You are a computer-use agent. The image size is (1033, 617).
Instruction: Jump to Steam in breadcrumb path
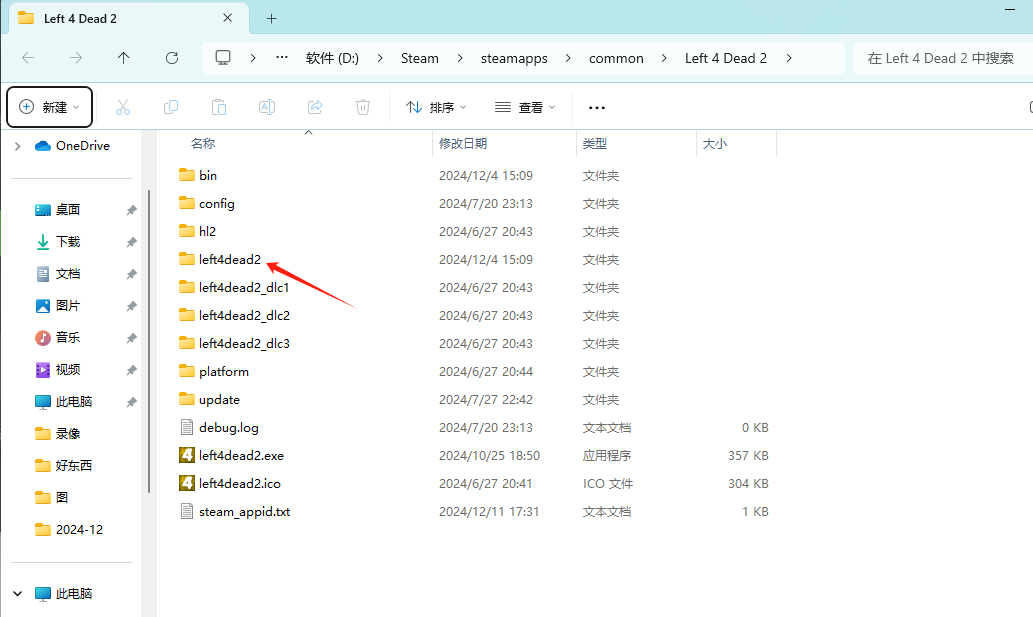tap(420, 58)
